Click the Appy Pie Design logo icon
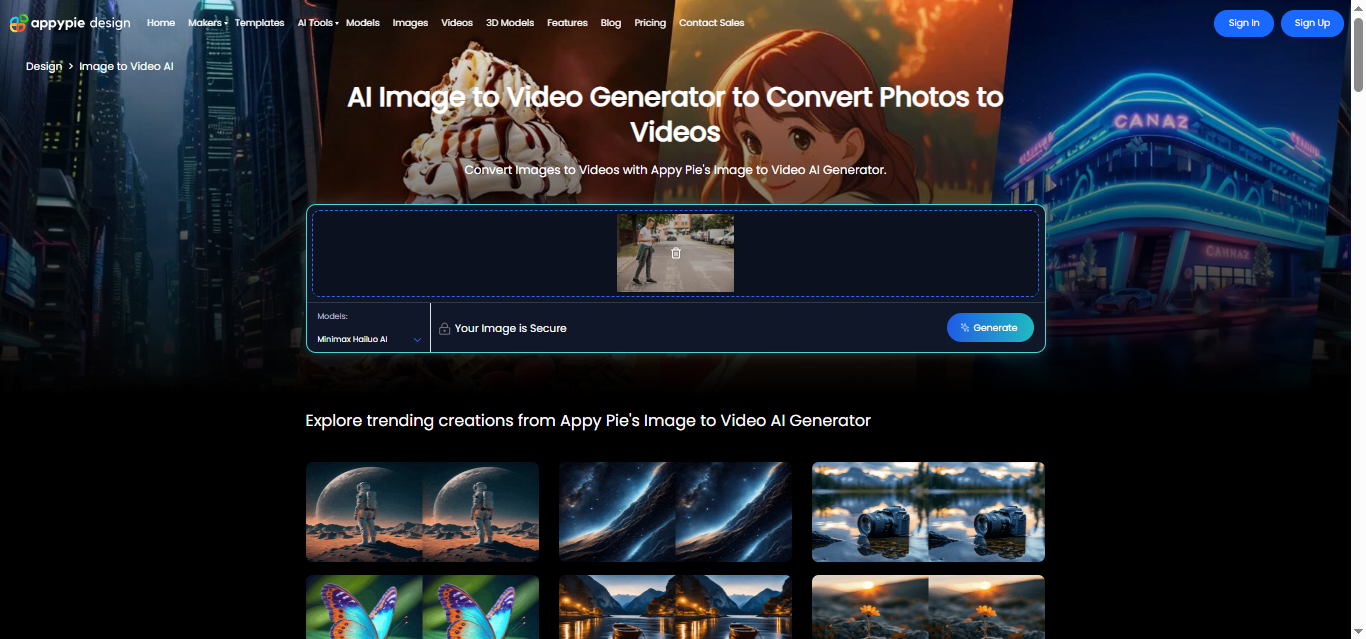The height and width of the screenshot is (639, 1366). [18, 23]
